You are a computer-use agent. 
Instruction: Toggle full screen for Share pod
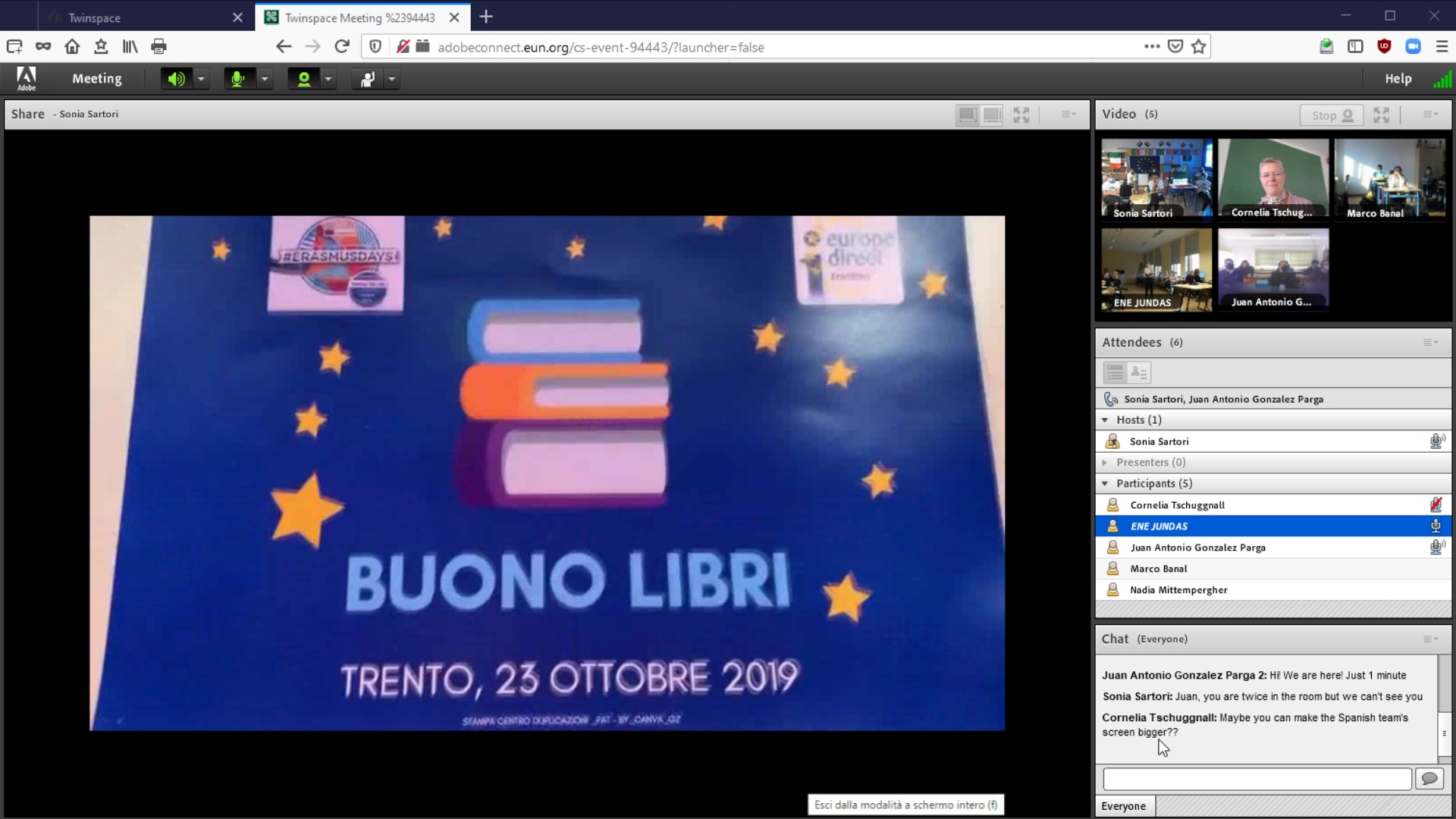[1021, 115]
